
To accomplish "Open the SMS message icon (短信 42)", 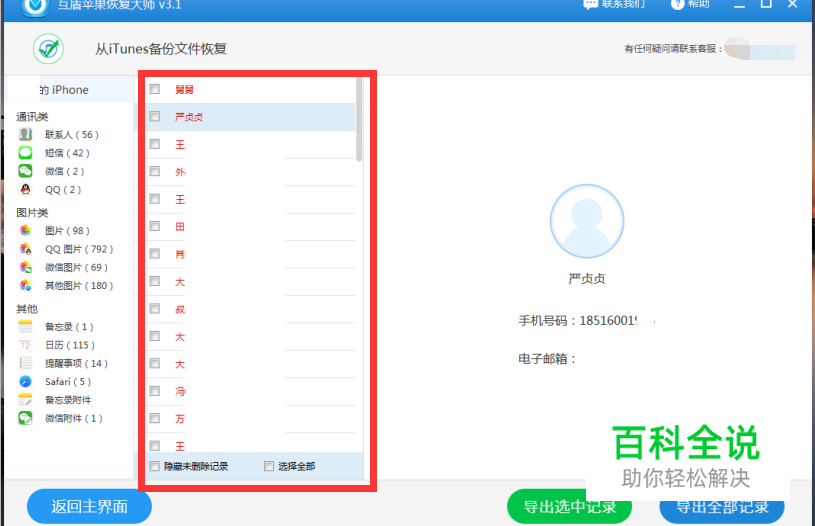I will coord(25,153).
